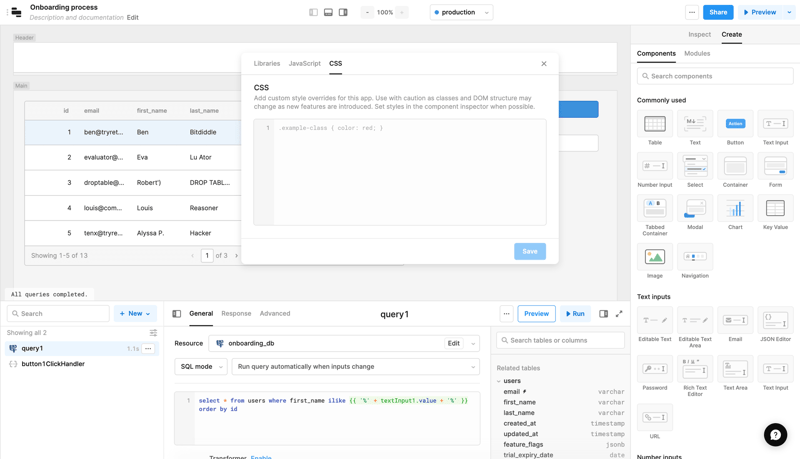Switch to the Libraries tab in dialog

tap(267, 64)
